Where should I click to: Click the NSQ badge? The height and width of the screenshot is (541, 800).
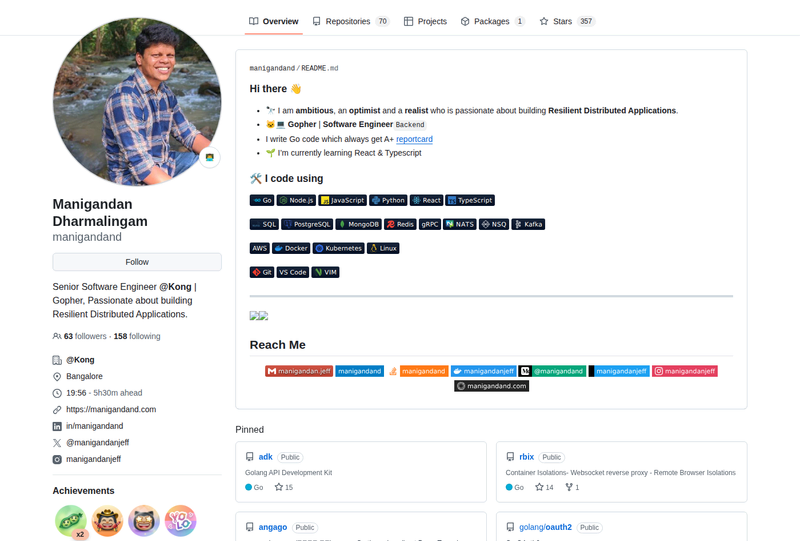pyautogui.click(x=494, y=224)
